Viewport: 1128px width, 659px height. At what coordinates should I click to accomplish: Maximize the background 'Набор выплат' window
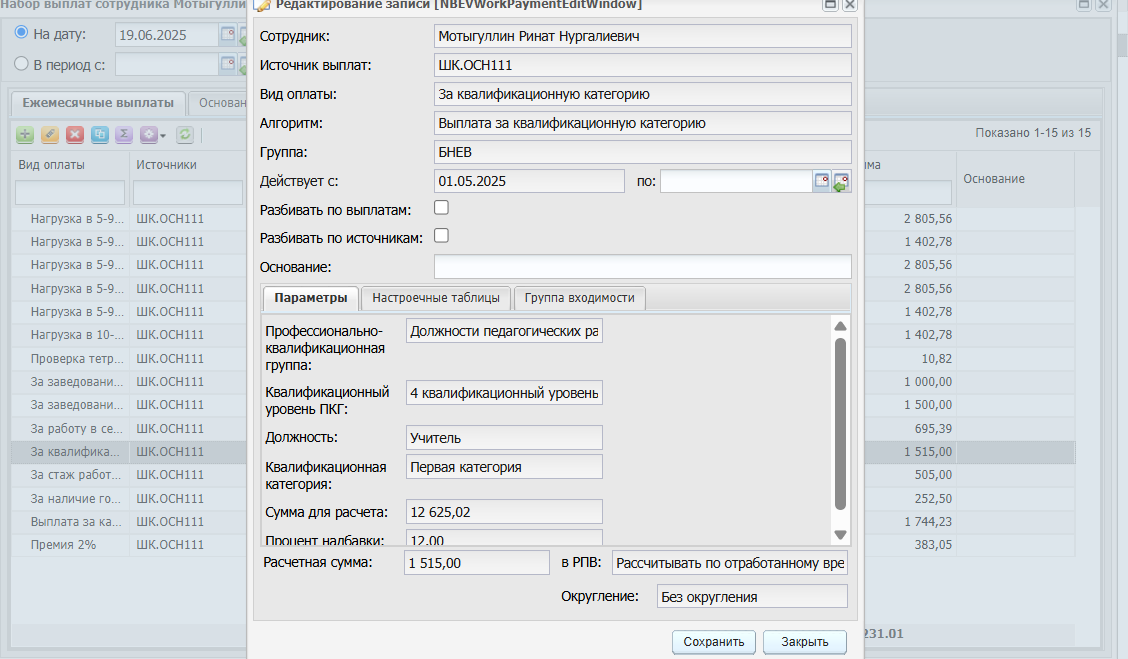(x=1084, y=4)
